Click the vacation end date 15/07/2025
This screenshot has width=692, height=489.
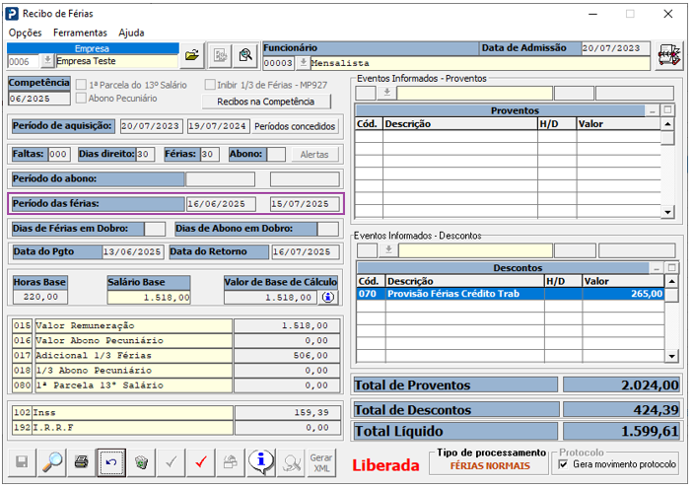(x=305, y=204)
